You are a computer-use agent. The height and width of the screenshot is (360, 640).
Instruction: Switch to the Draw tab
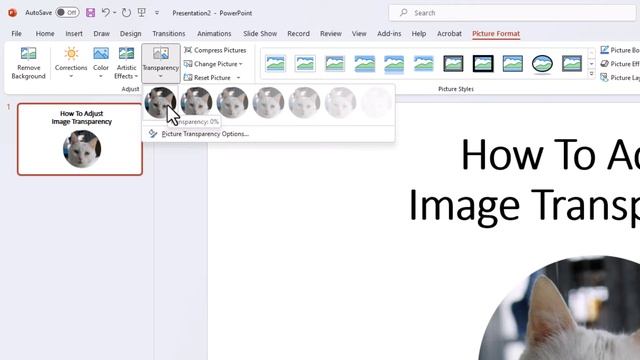(101, 33)
